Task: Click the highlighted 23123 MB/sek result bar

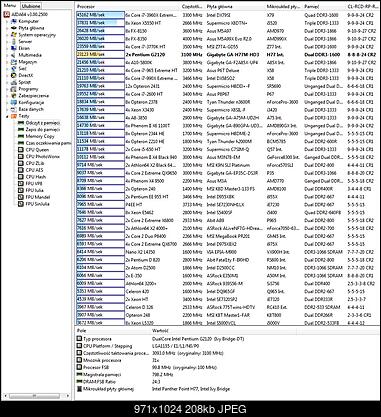Action: (100, 54)
